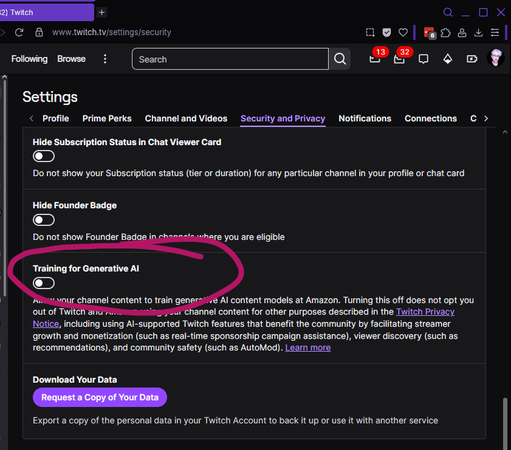This screenshot has width=511, height=450.
Task: Click the Browse nav link
Action: (x=71, y=59)
